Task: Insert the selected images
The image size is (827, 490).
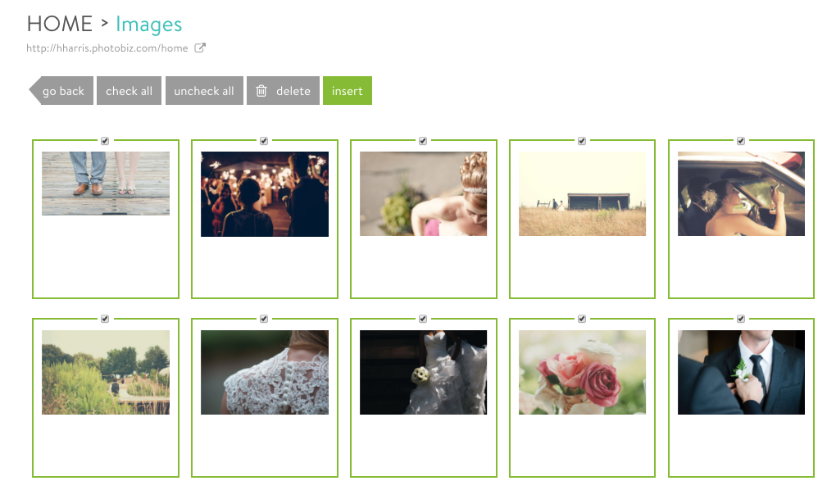Action: 347,91
